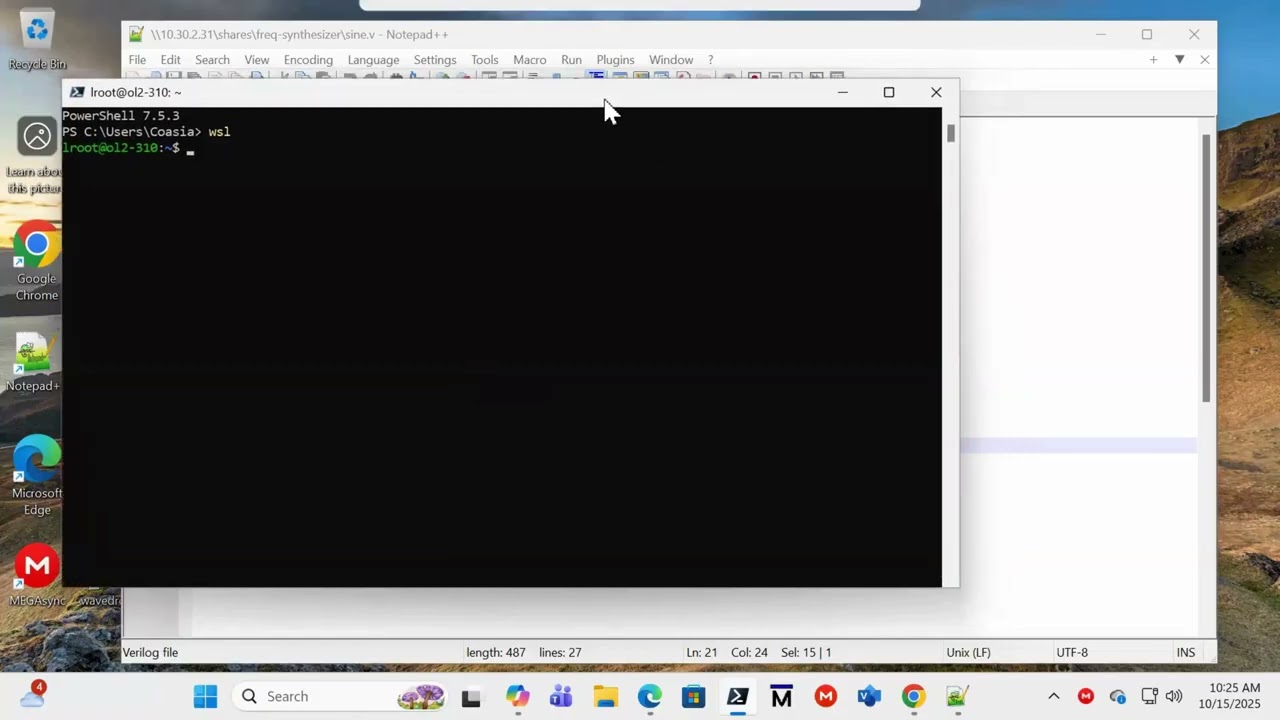Open the weather widget with badge 4

33,694
